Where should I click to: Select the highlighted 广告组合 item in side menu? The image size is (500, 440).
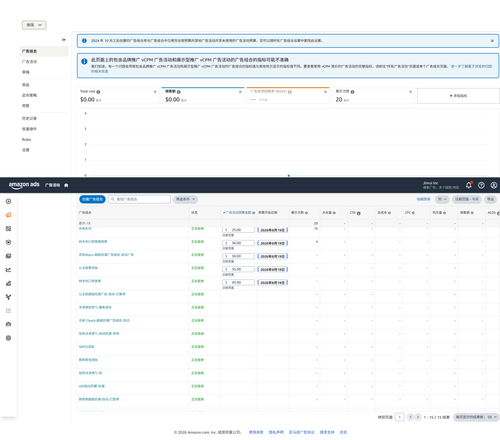pyautogui.click(x=44, y=51)
